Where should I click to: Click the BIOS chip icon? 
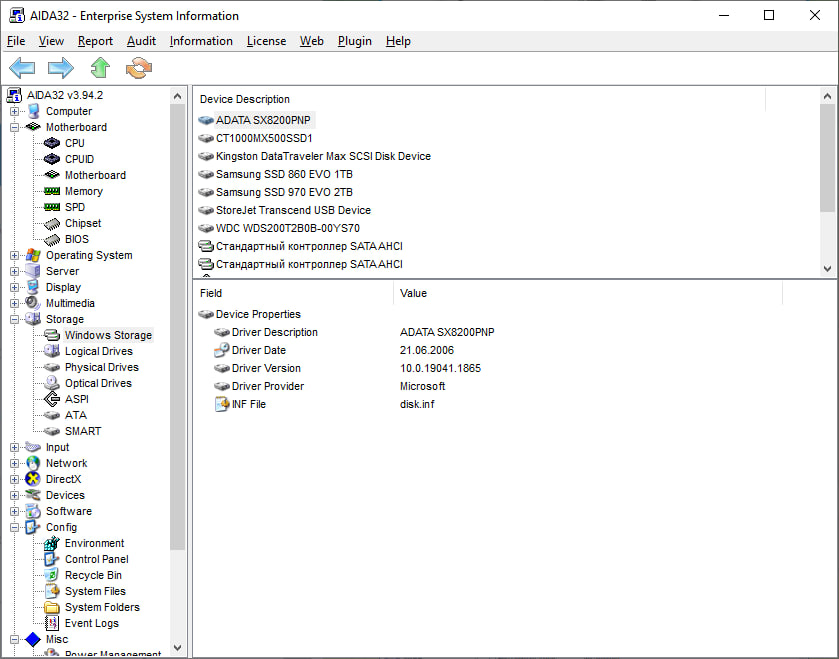pos(52,240)
